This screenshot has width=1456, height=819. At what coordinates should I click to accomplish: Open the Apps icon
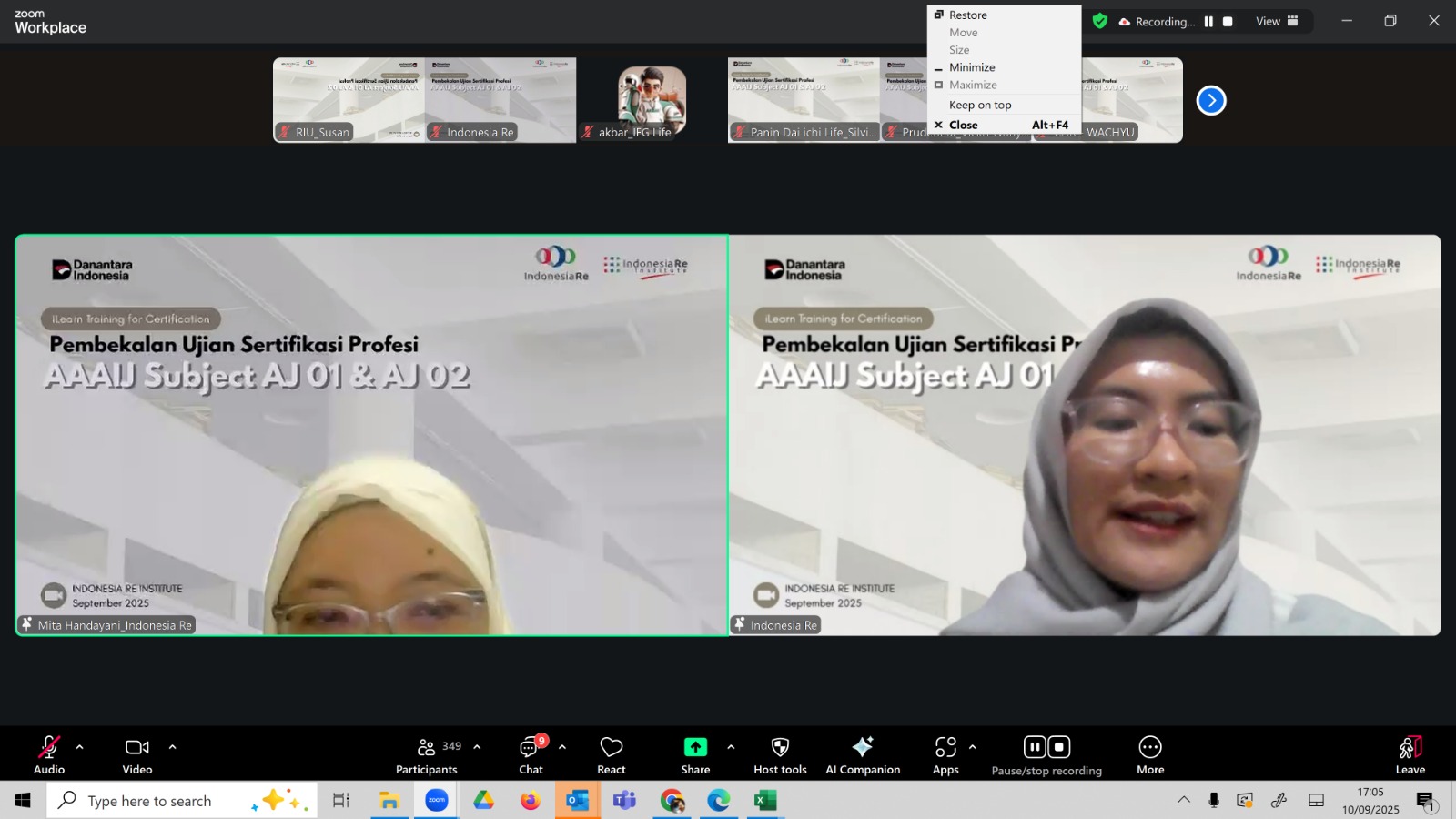coord(945,748)
